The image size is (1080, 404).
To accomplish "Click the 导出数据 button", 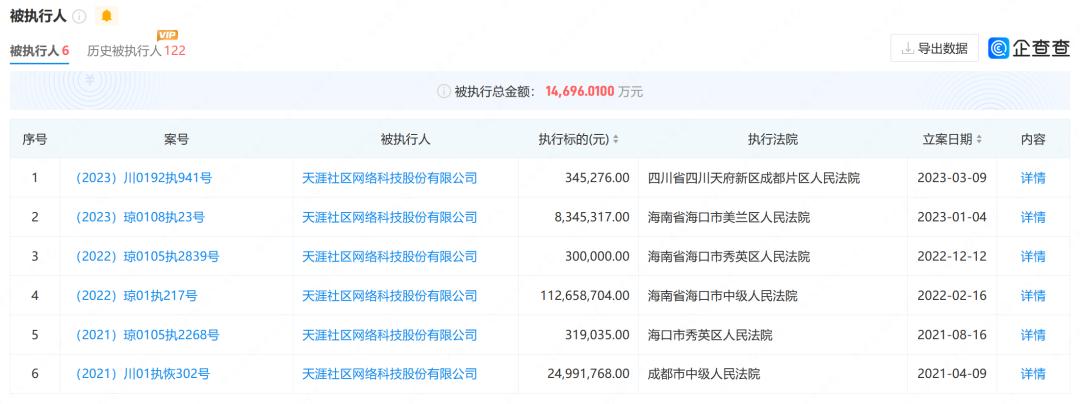I will tap(935, 49).
